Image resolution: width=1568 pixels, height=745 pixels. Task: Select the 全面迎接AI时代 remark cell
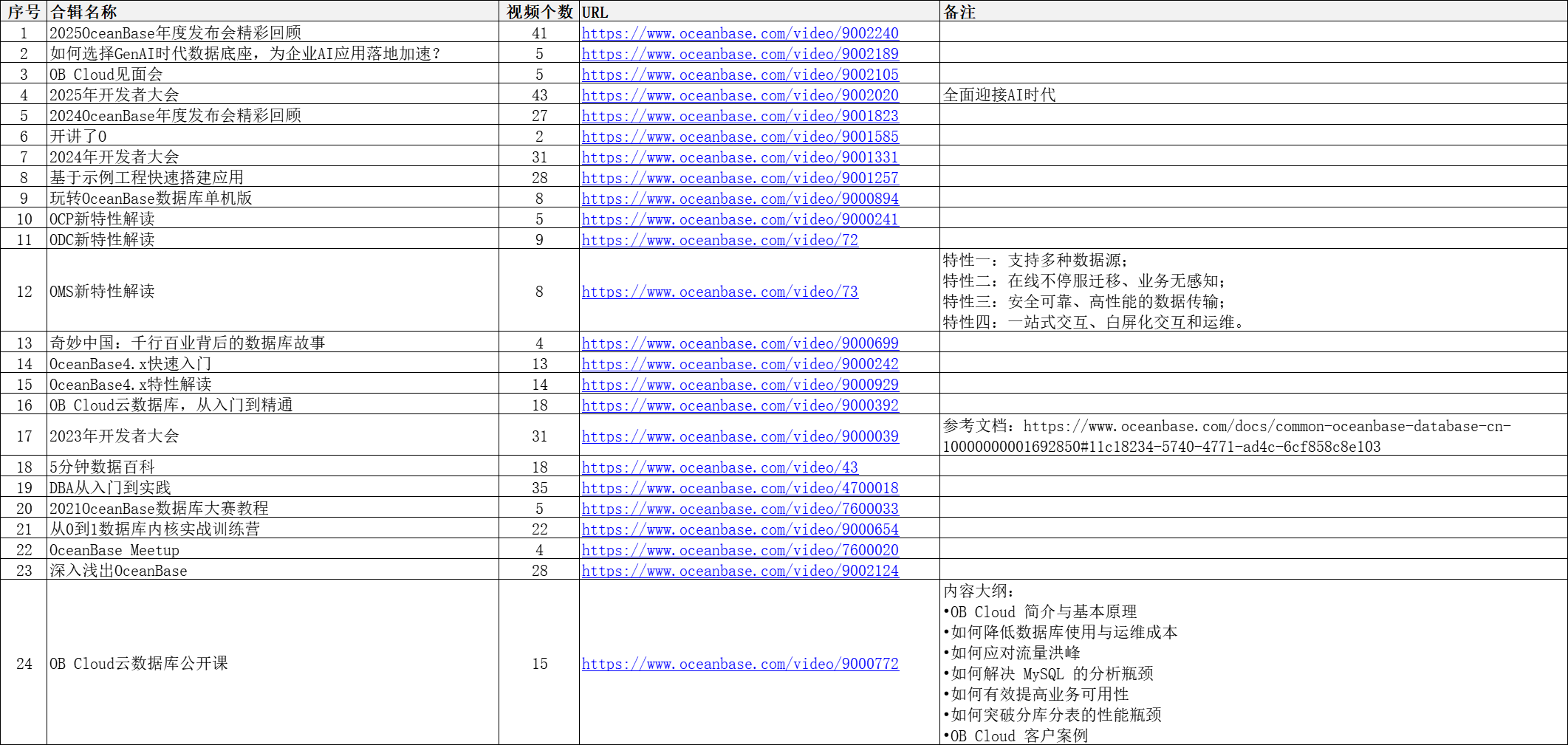(1253, 95)
